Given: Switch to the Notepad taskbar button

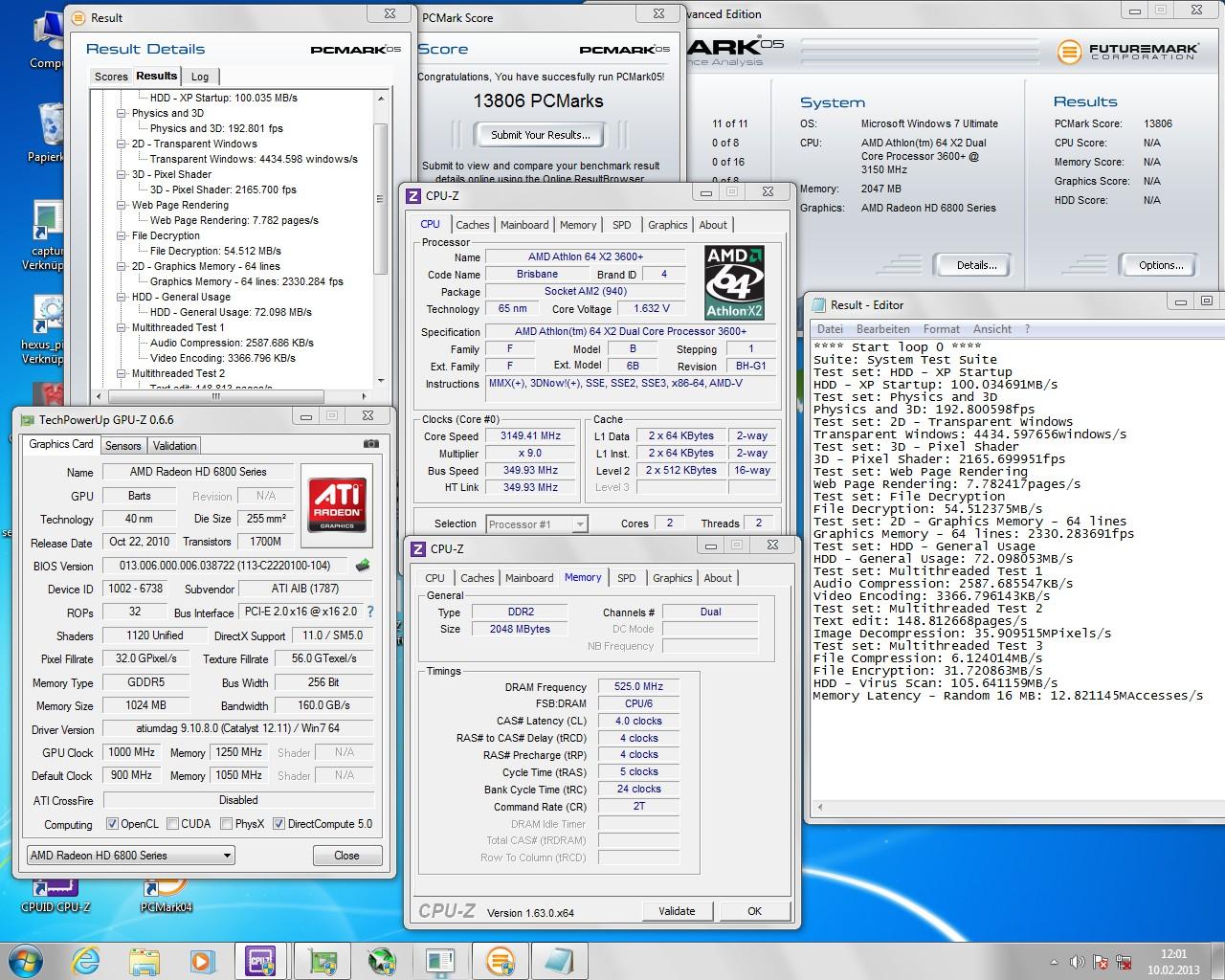Looking at the screenshot, I should pyautogui.click(x=559, y=960).
